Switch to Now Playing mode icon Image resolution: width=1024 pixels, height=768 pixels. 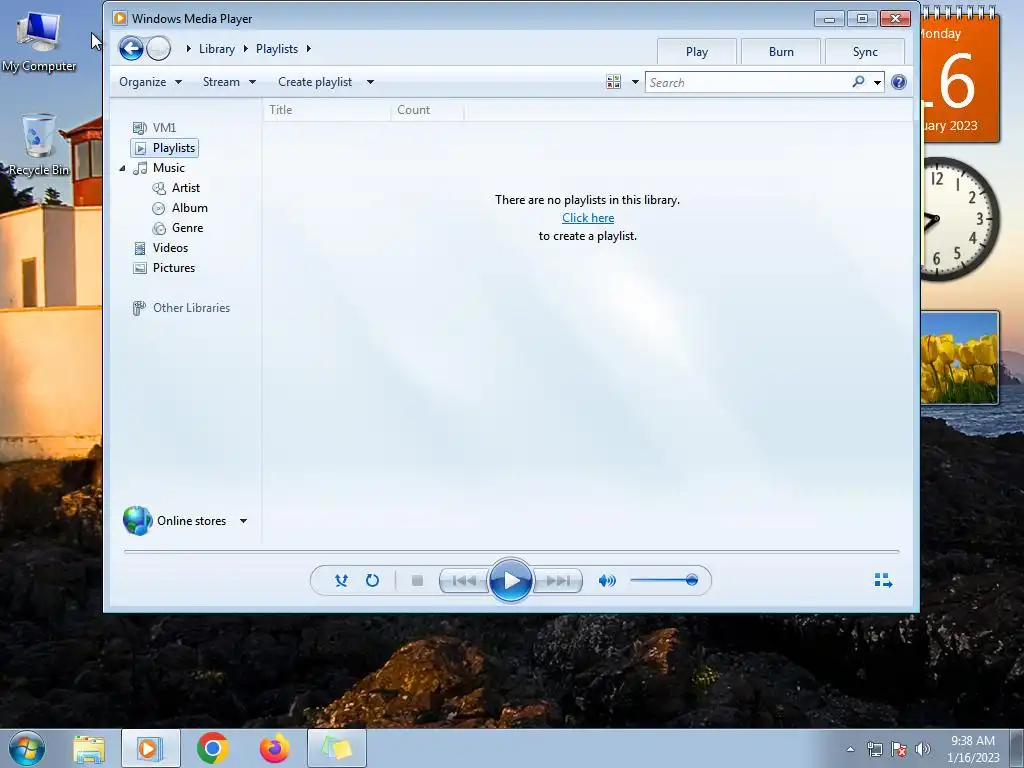883,580
